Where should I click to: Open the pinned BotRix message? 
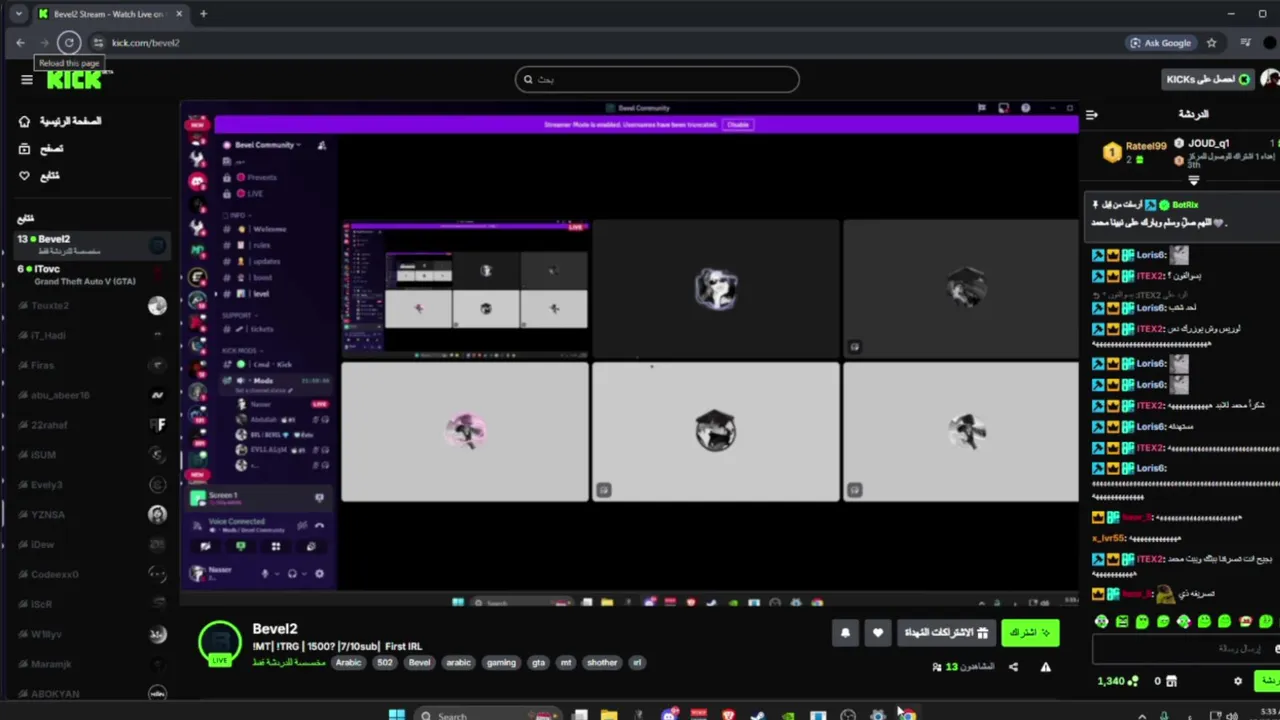pos(1180,214)
